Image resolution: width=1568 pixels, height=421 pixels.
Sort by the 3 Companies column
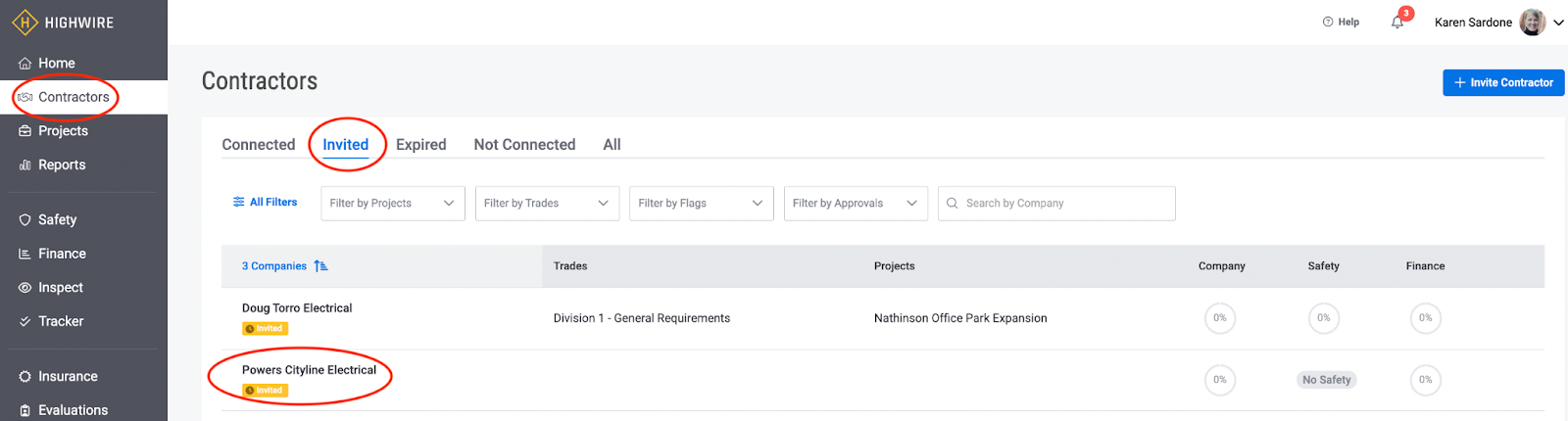click(x=284, y=265)
